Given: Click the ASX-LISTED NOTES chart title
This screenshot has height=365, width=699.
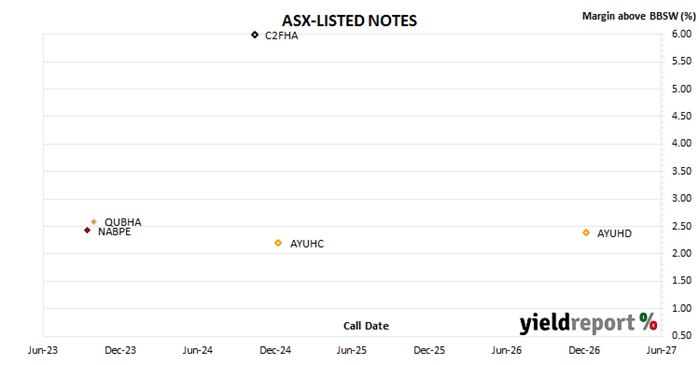Looking at the screenshot, I should (x=350, y=21).
